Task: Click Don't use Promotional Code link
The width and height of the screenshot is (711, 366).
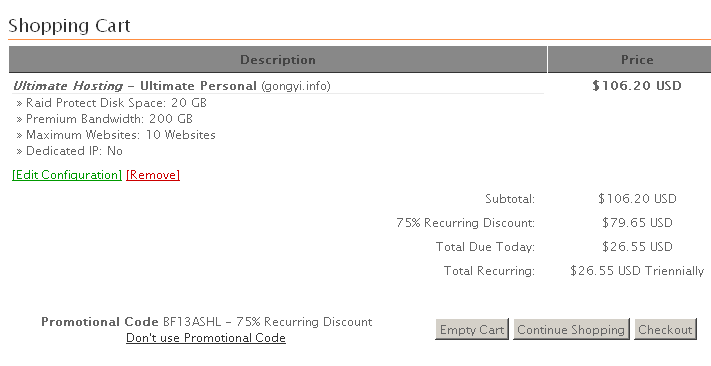Action: click(x=206, y=338)
